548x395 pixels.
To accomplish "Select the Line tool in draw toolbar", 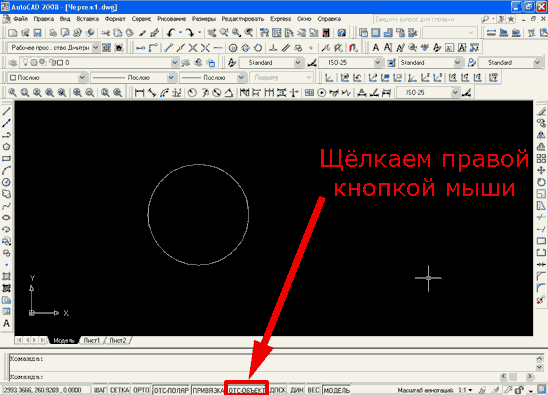I will point(6,112).
